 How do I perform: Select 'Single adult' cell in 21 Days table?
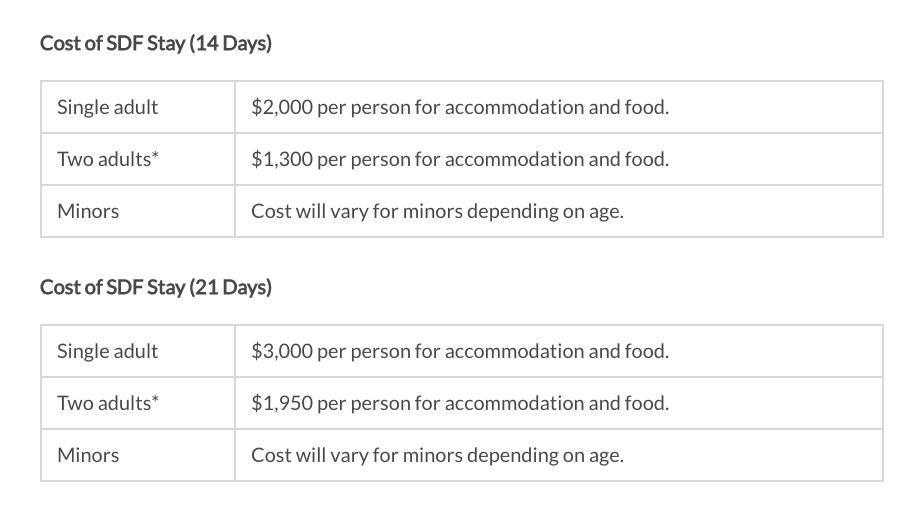(x=107, y=351)
